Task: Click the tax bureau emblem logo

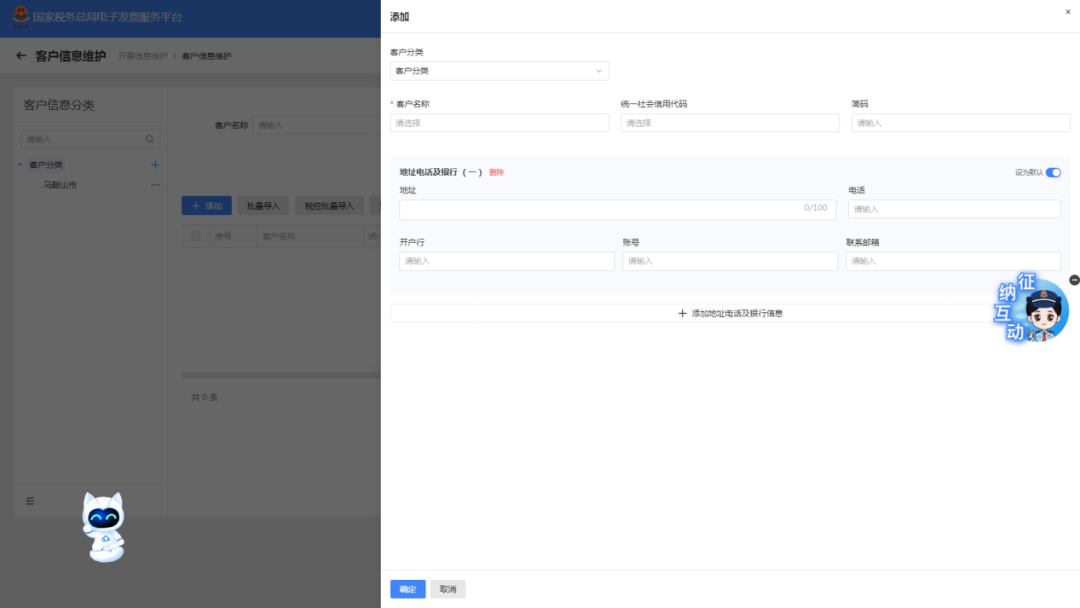Action: click(20, 18)
